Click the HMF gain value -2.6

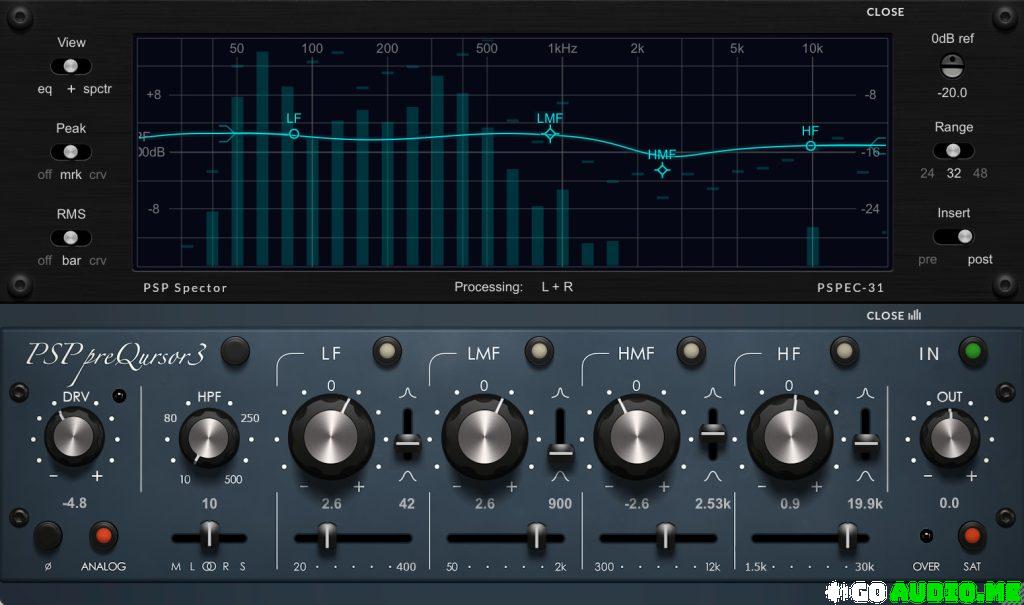[x=636, y=504]
